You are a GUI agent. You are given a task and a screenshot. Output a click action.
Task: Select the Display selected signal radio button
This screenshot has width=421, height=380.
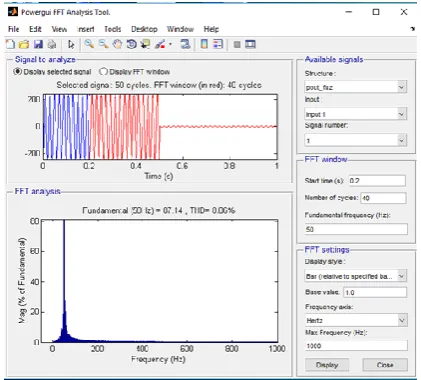[x=17, y=72]
